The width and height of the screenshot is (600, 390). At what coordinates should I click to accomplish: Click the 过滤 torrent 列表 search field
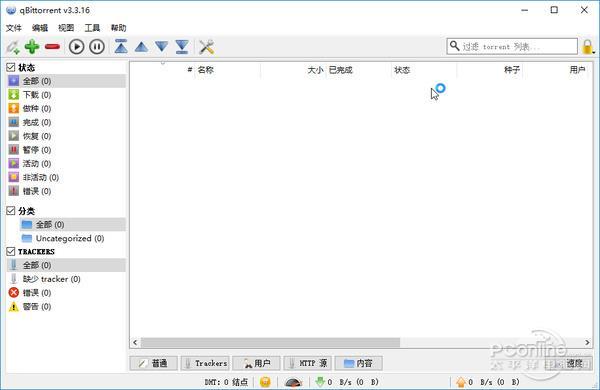point(512,46)
